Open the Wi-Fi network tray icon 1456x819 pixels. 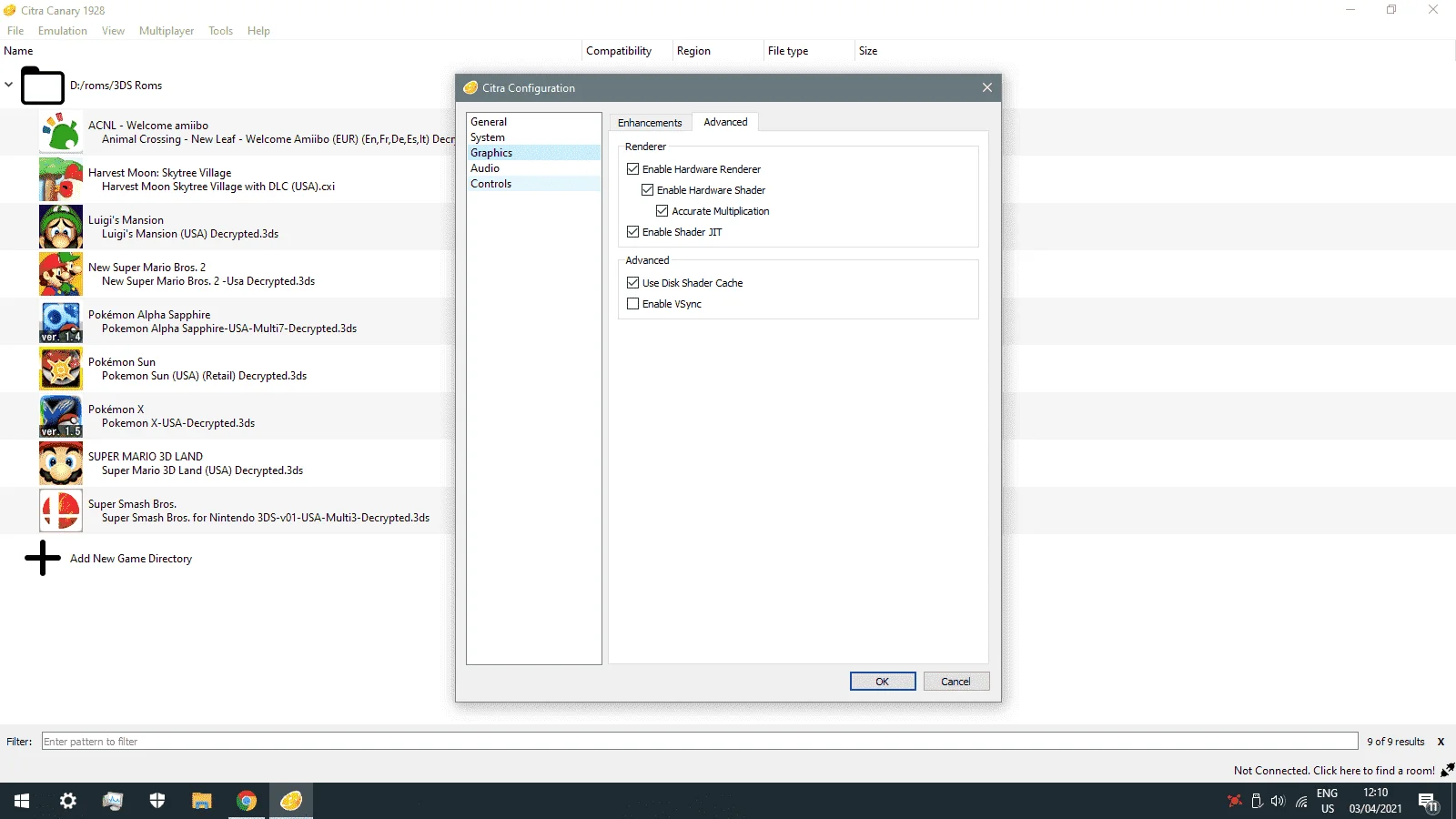1301,801
